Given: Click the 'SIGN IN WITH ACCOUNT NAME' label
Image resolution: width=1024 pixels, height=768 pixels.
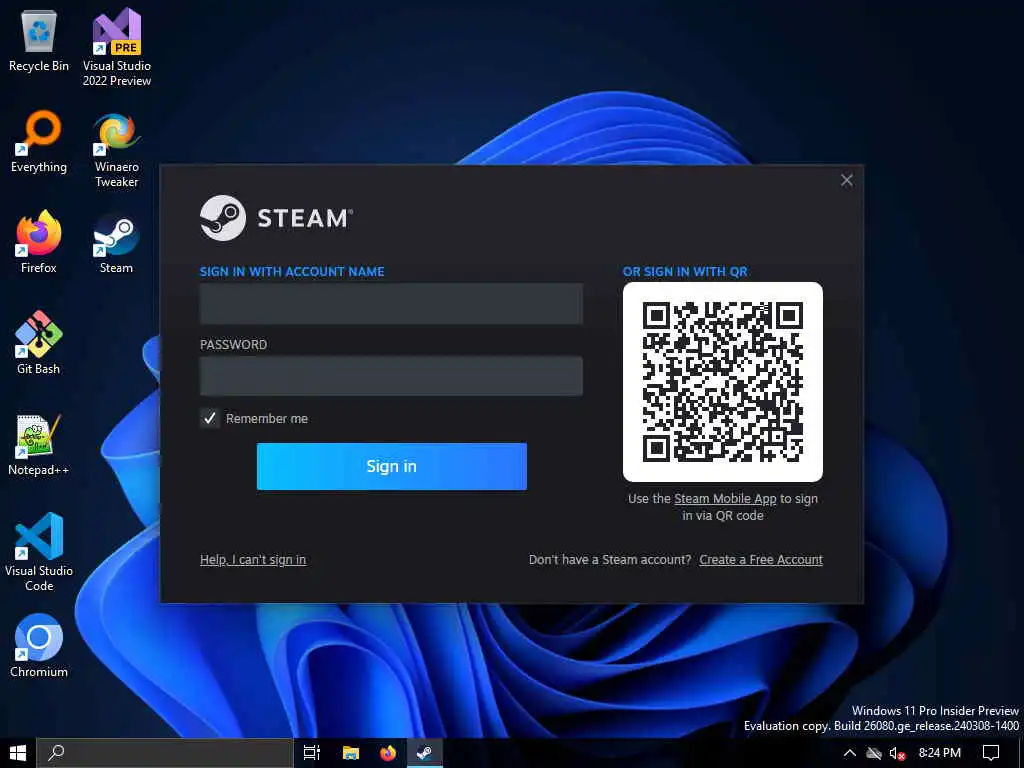Looking at the screenshot, I should [x=292, y=272].
